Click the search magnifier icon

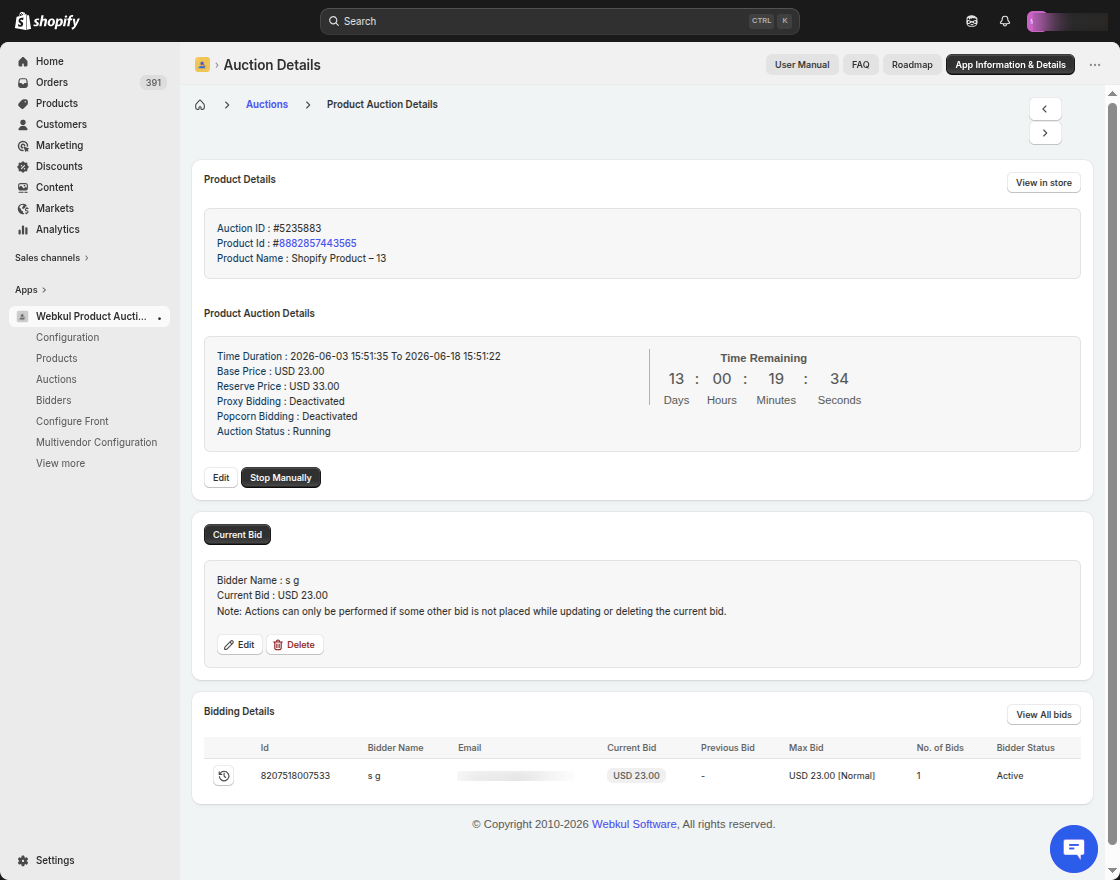tap(334, 21)
